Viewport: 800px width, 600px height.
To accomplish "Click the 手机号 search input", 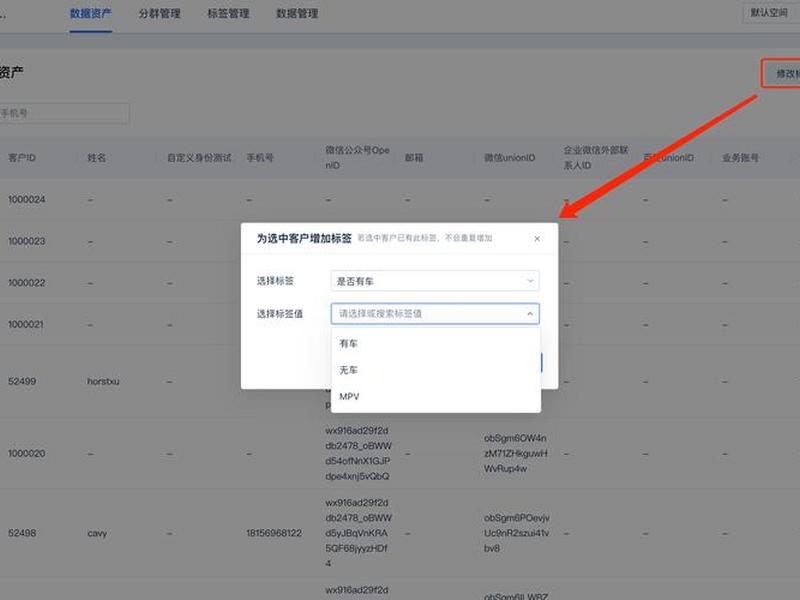I will click(x=64, y=113).
